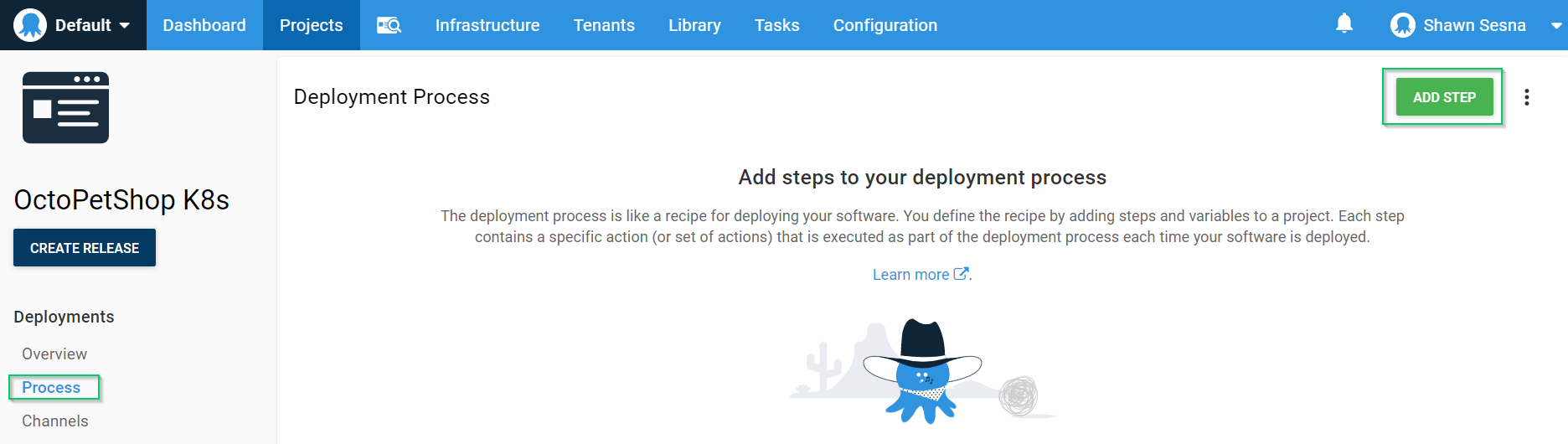The width and height of the screenshot is (1568, 444).
Task: Open the Projects tab
Action: click(311, 25)
